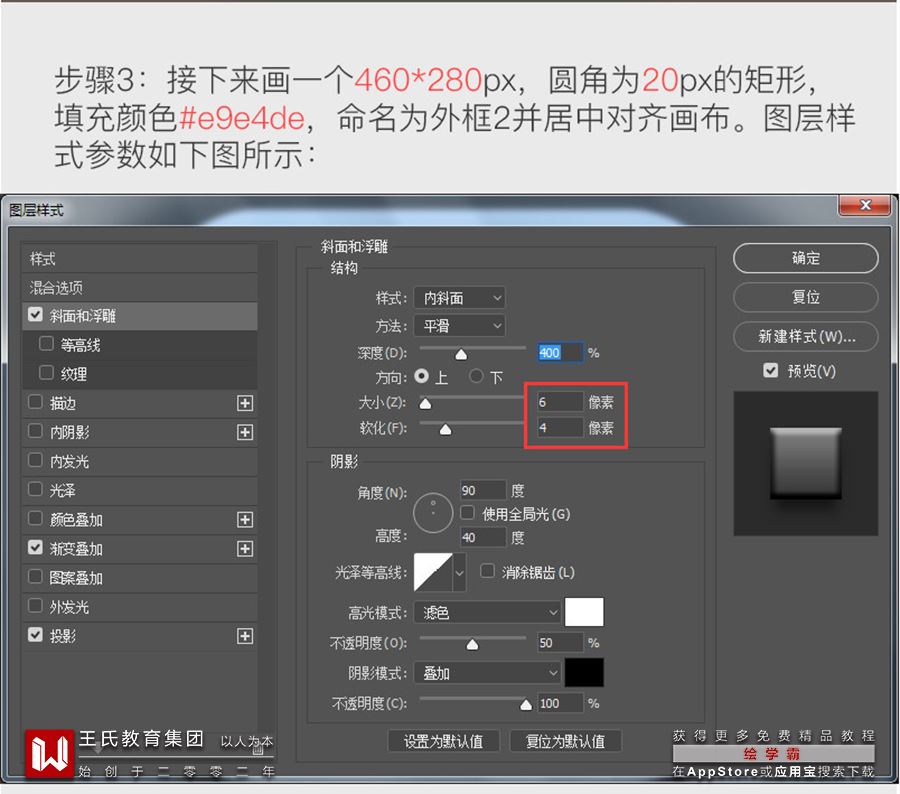Viewport: 900px width, 794px height.
Task: Open white highlight color swatch
Action: coord(584,612)
